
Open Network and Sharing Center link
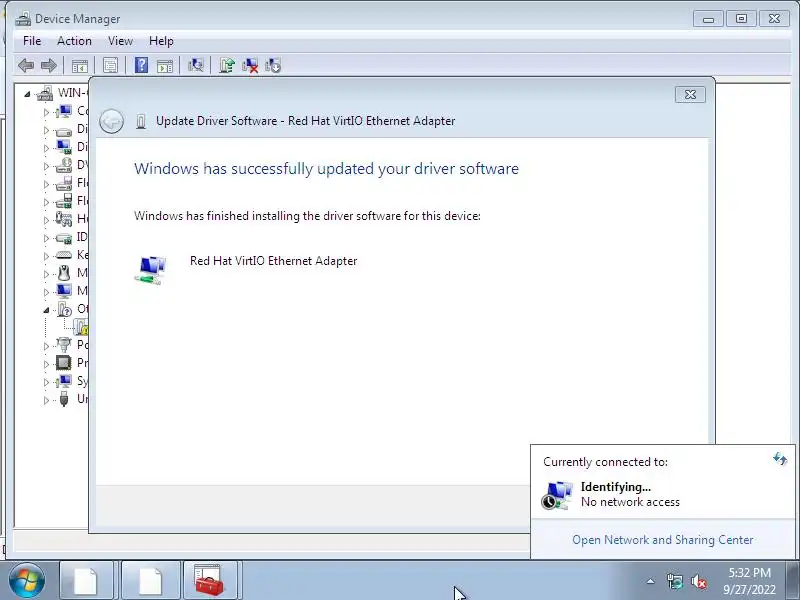663,540
